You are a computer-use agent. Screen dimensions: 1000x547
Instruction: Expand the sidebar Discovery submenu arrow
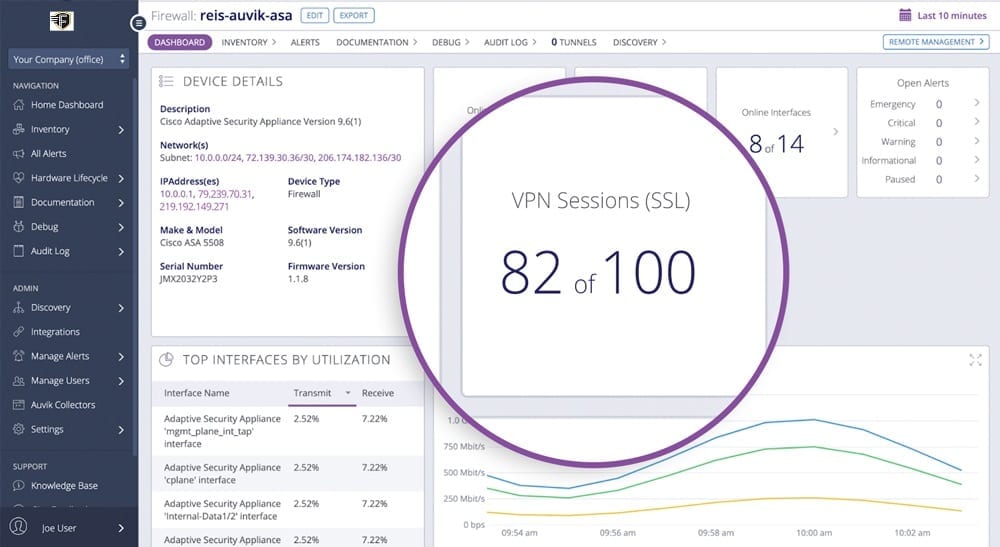coord(121,308)
